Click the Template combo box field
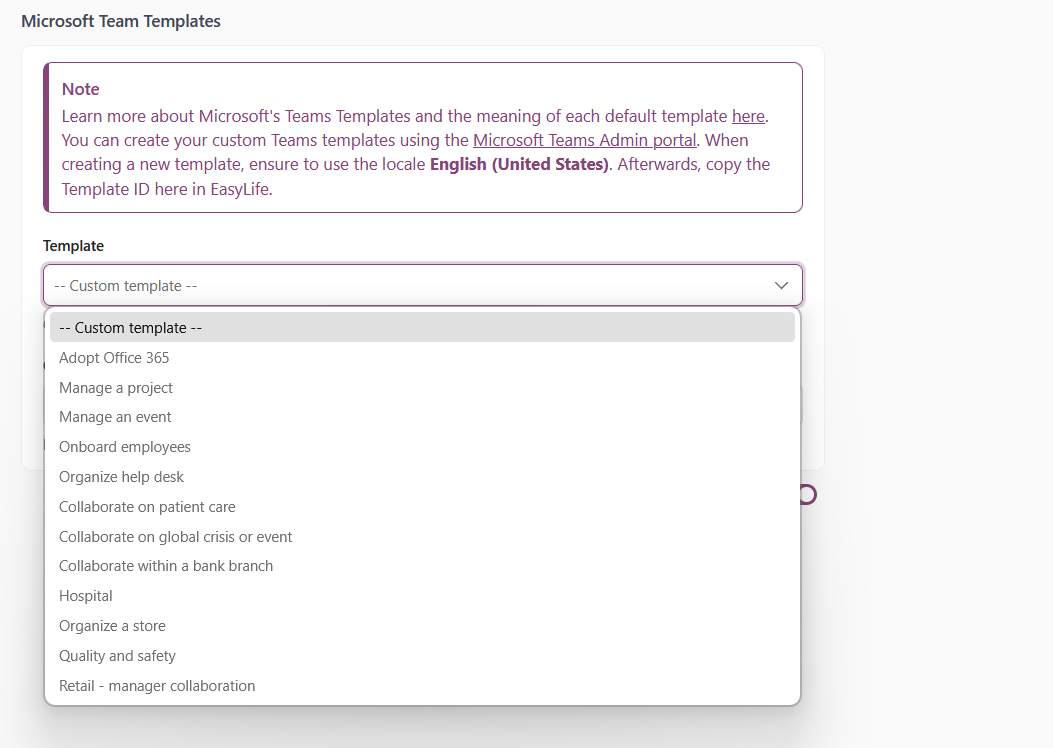1053x748 pixels. [x=400, y=285]
